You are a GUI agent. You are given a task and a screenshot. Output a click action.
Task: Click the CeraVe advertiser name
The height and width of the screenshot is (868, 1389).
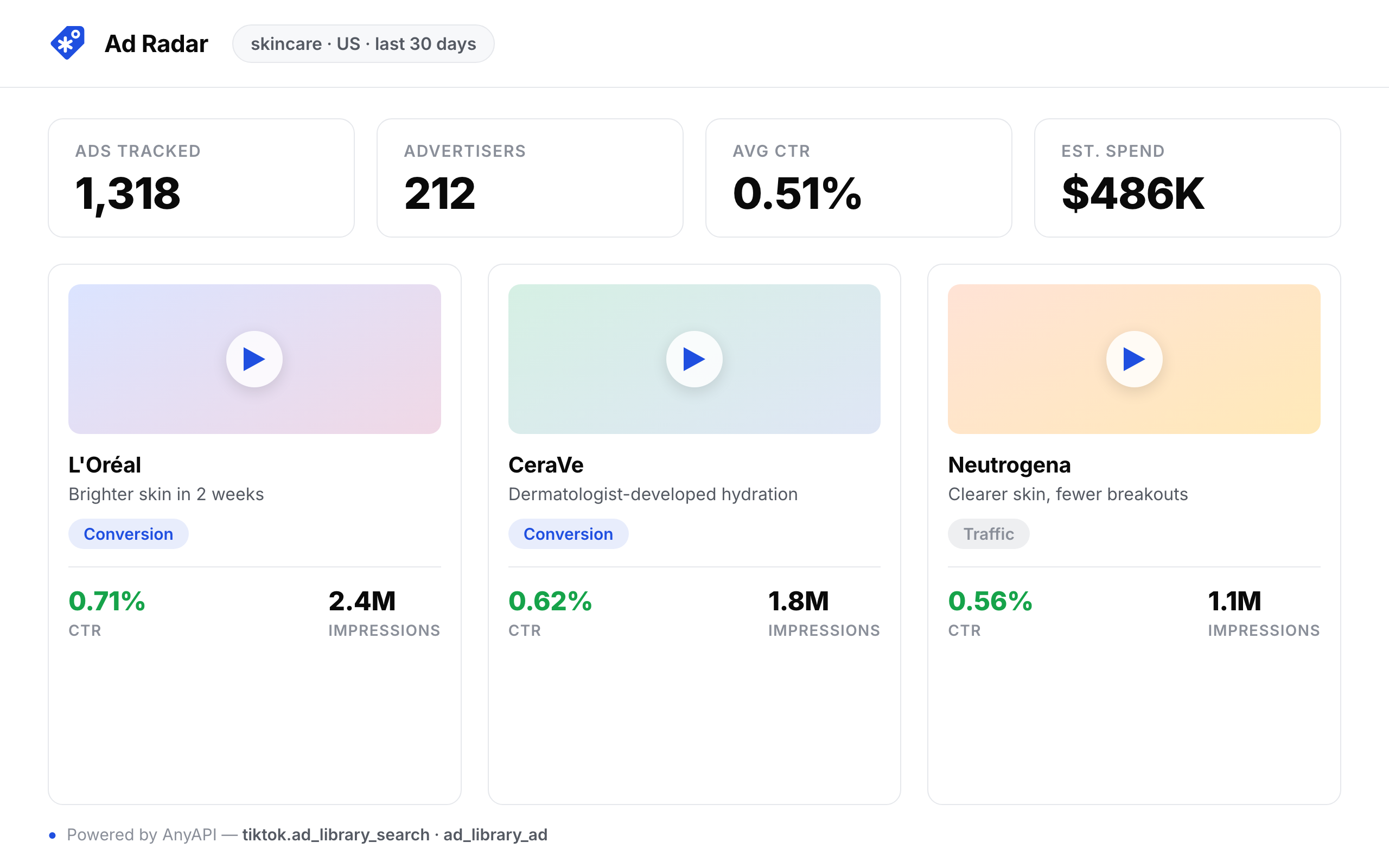click(546, 465)
